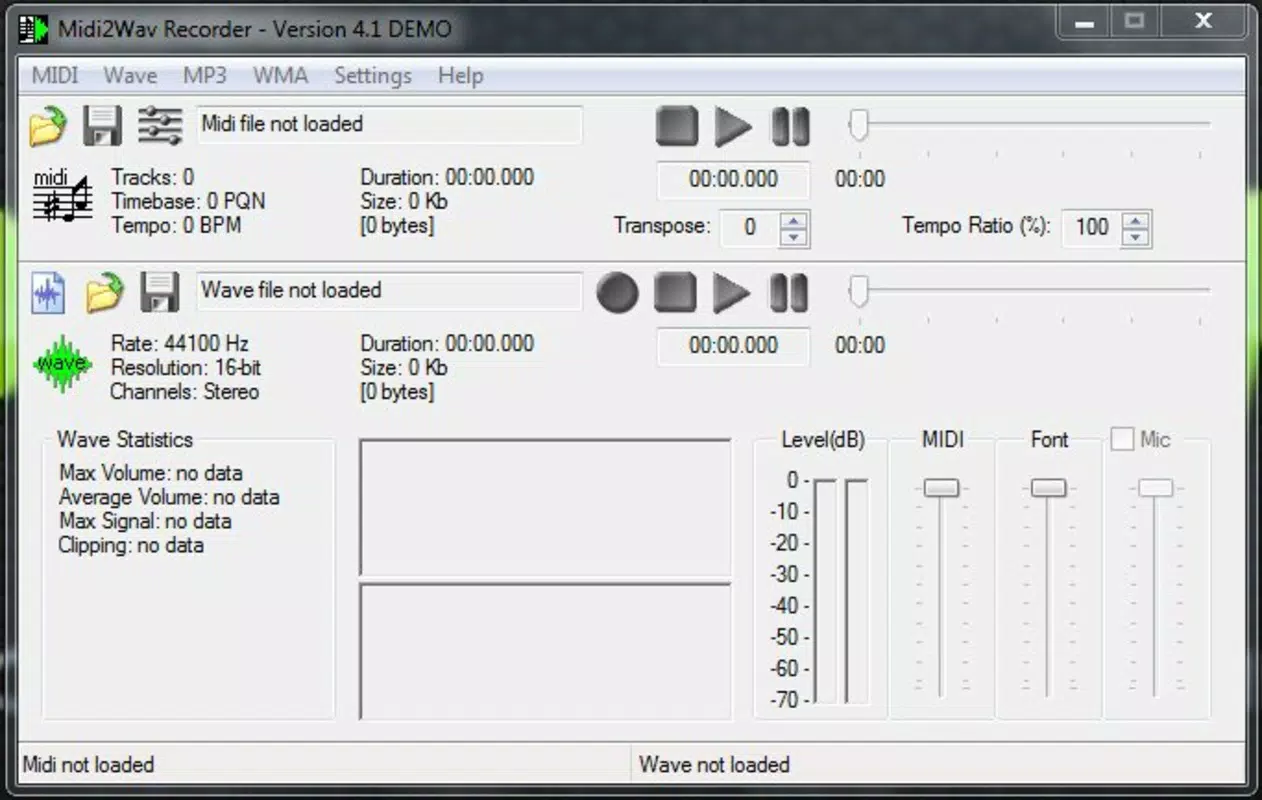1262x800 pixels.
Task: Click the upper waveform display panel
Action: click(545, 507)
